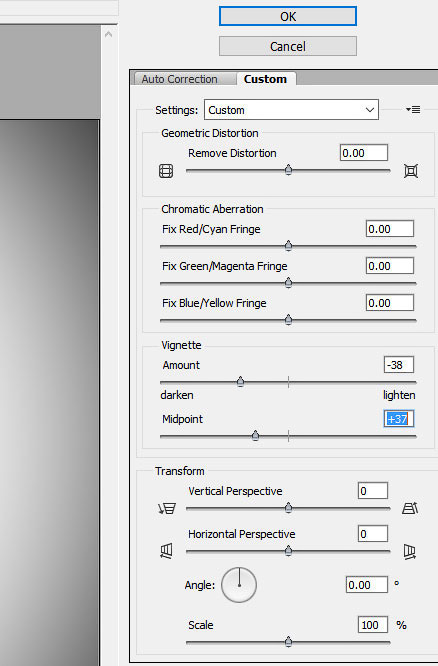Click the Midpoint value field
This screenshot has height=666, width=438.
coord(399,419)
